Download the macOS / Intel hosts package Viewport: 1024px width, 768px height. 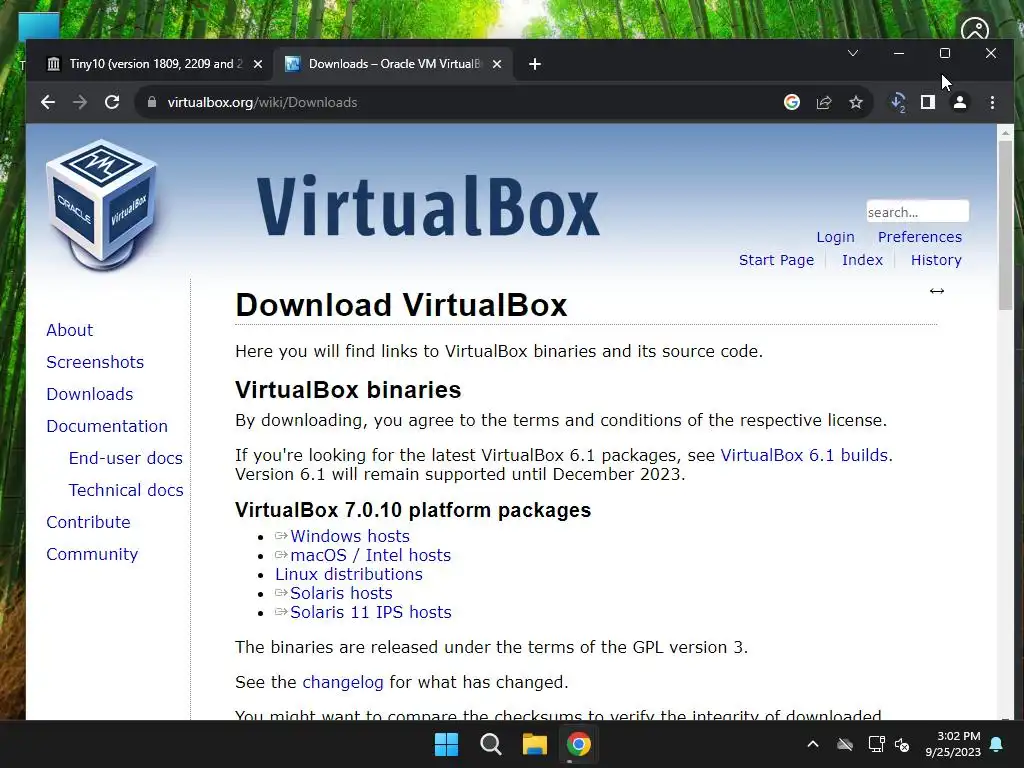coord(370,554)
